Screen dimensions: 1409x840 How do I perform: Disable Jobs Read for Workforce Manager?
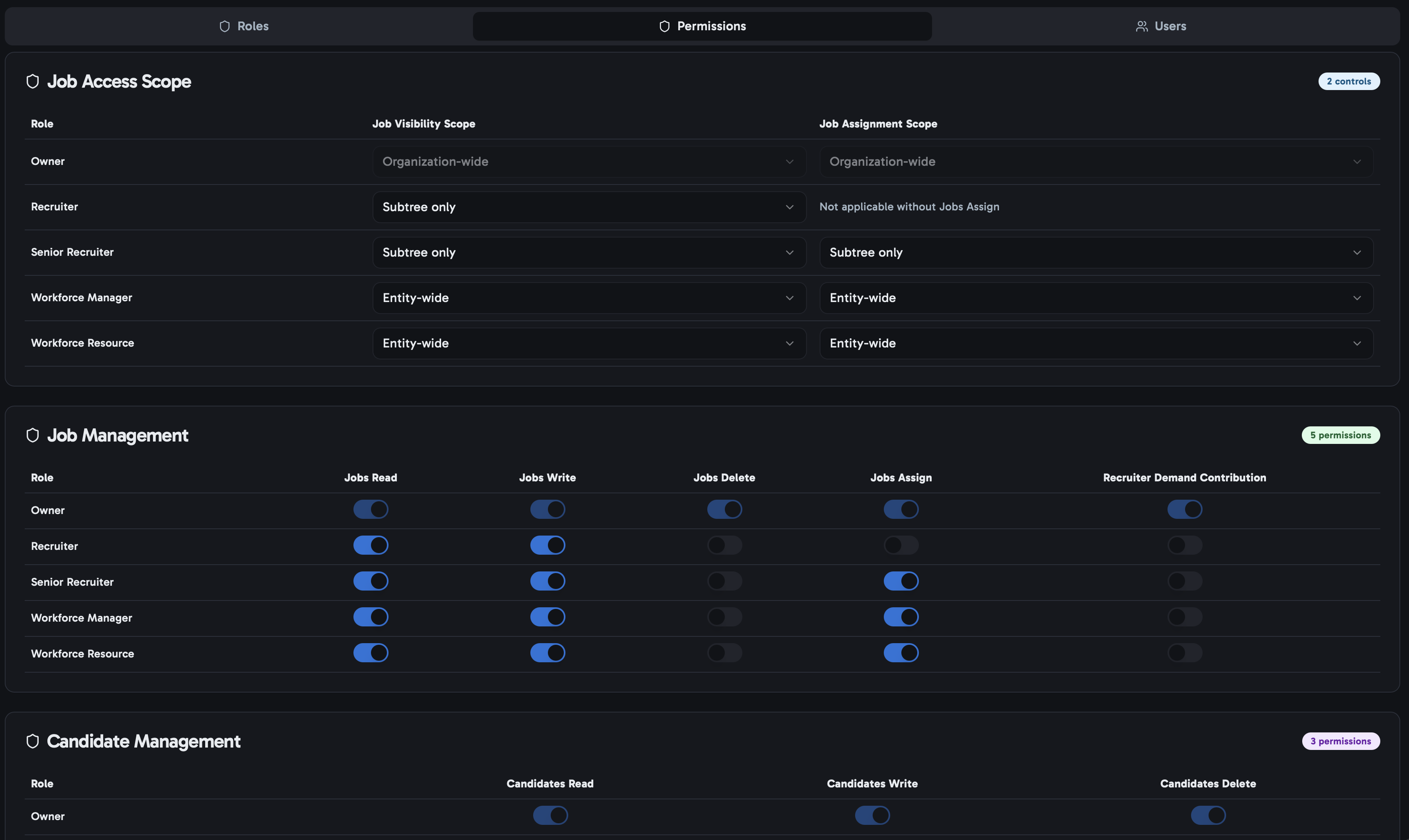pos(371,617)
